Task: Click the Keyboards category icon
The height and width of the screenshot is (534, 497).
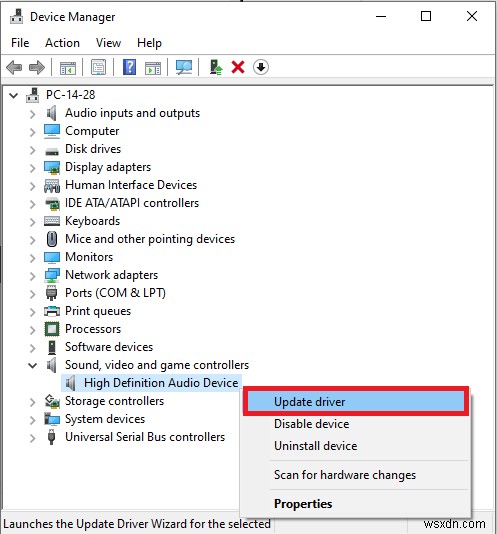Action: click(x=52, y=221)
